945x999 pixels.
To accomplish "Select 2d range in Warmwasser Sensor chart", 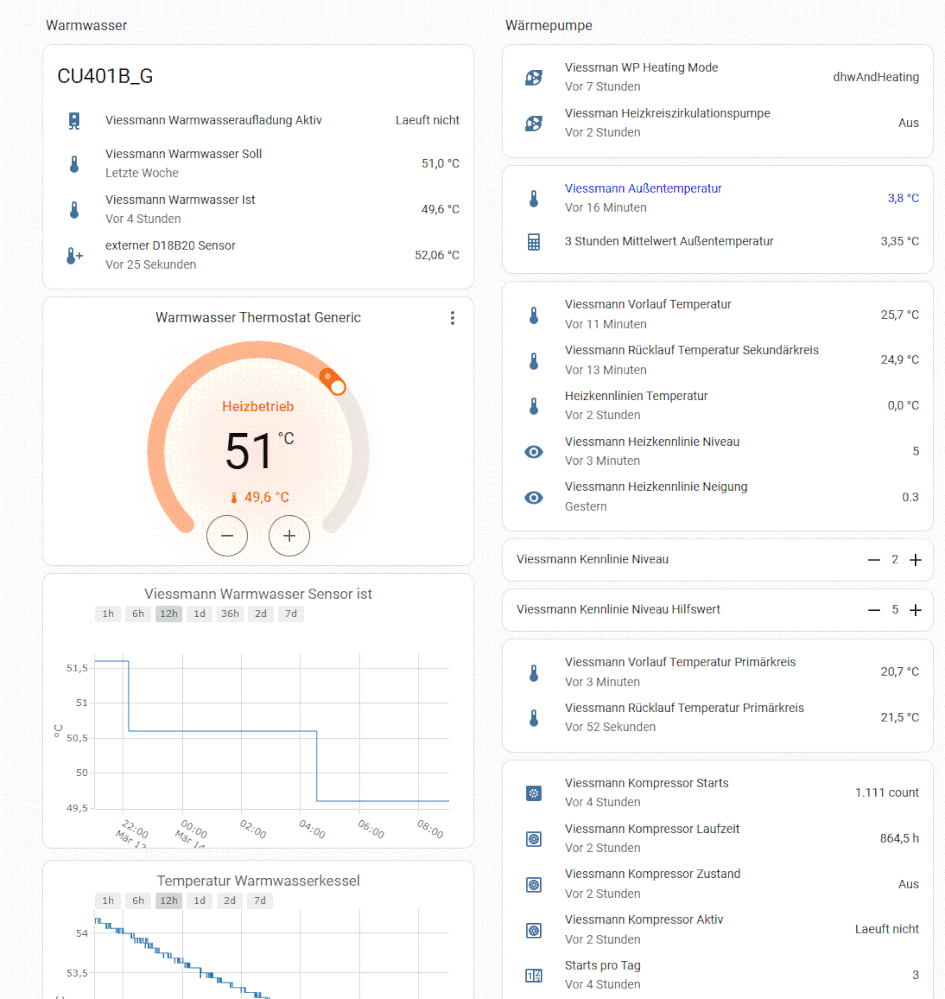I will pyautogui.click(x=261, y=614).
